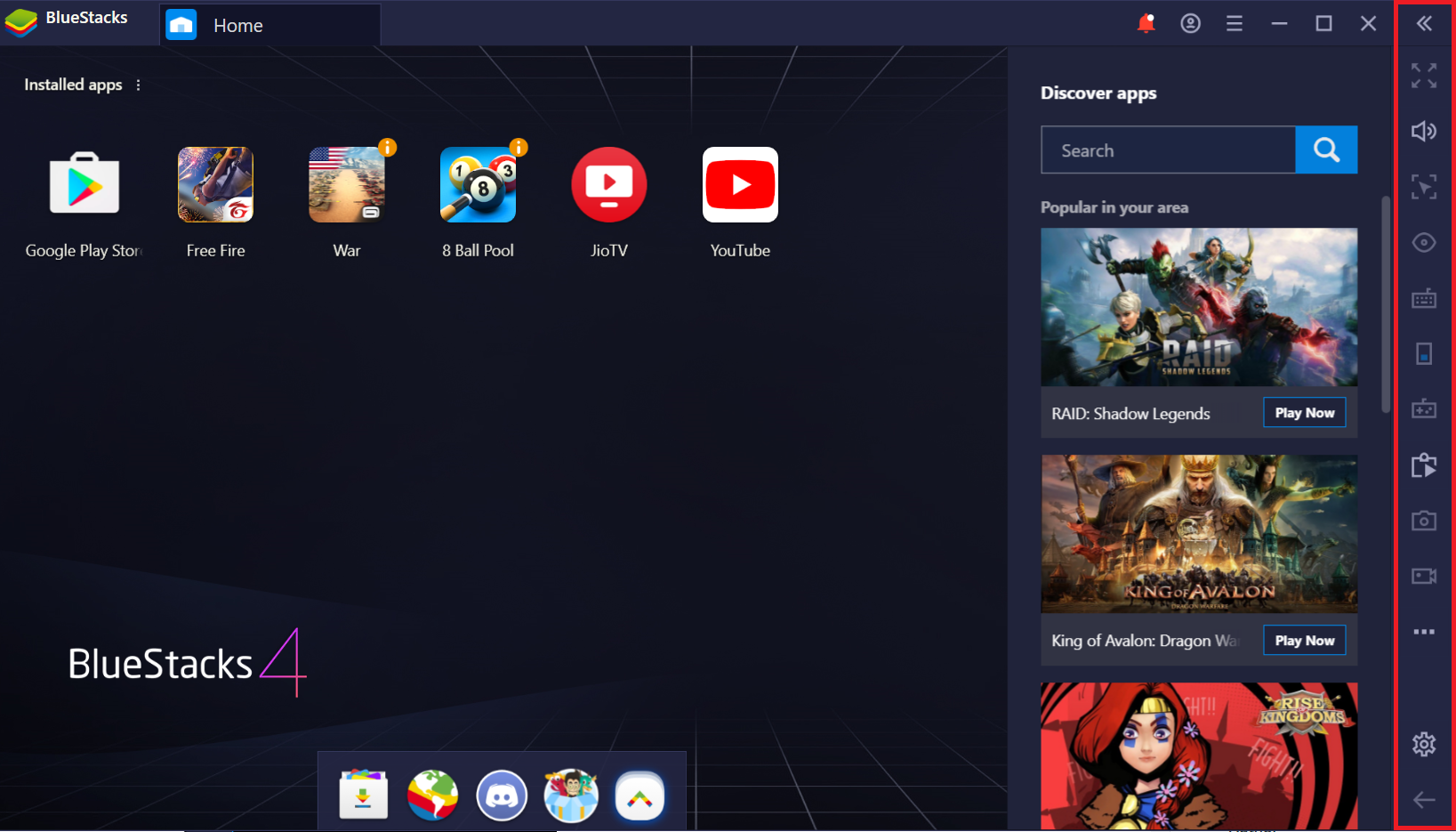
Task: Start recording with video camera icon
Action: pyautogui.click(x=1424, y=576)
